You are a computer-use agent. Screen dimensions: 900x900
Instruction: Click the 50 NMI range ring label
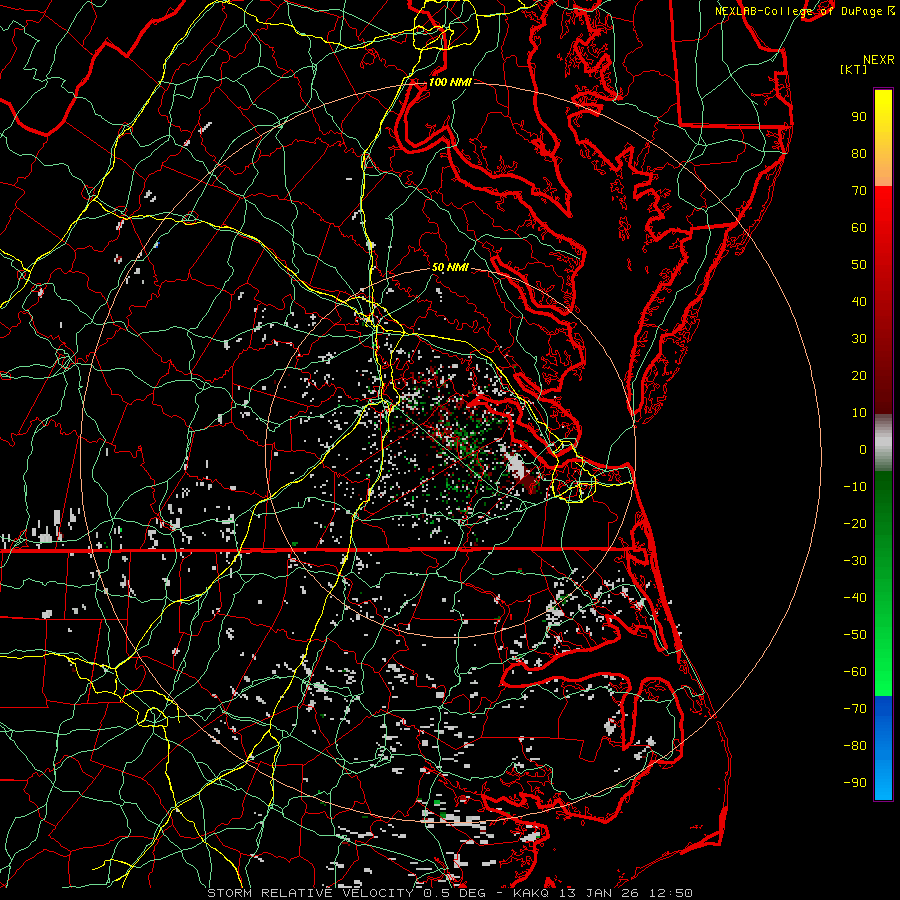coord(450,267)
